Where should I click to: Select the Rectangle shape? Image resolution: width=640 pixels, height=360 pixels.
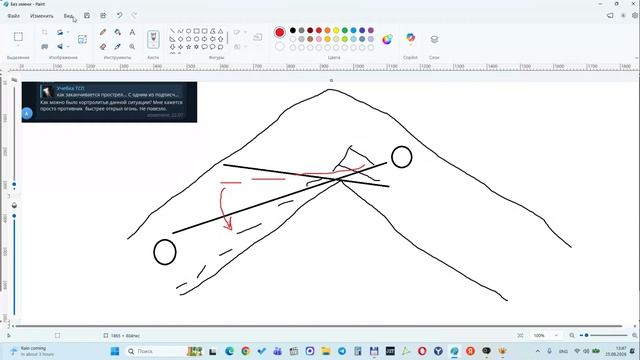[x=196, y=31]
